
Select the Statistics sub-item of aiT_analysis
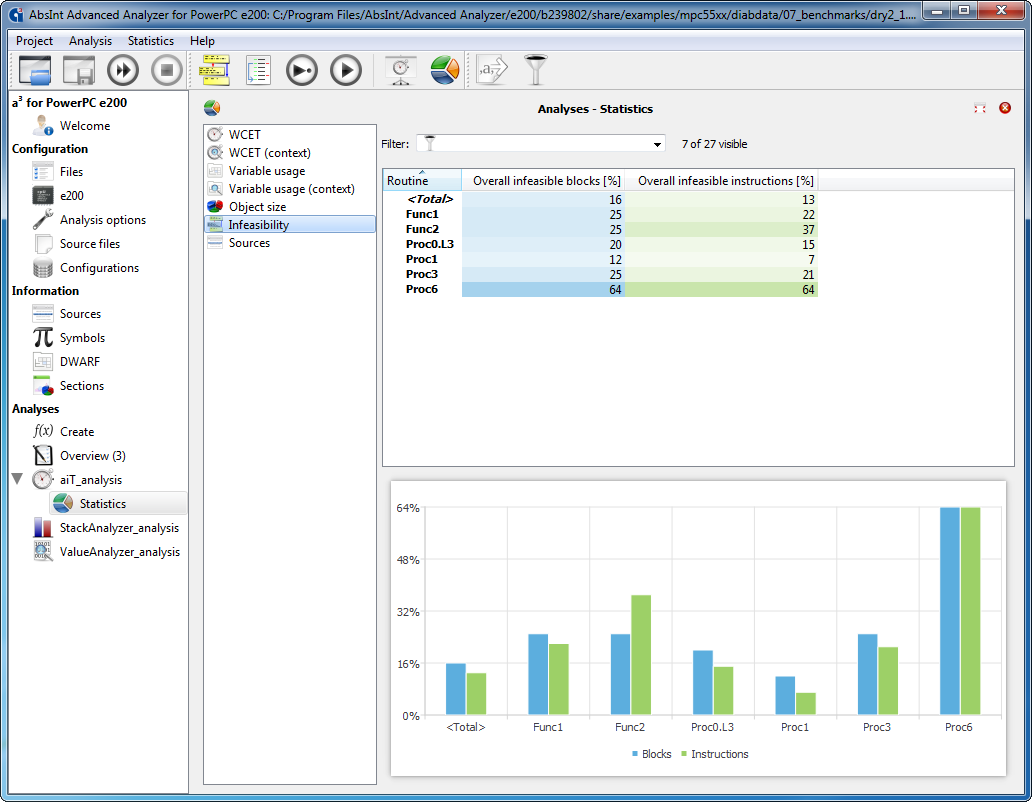[118, 503]
